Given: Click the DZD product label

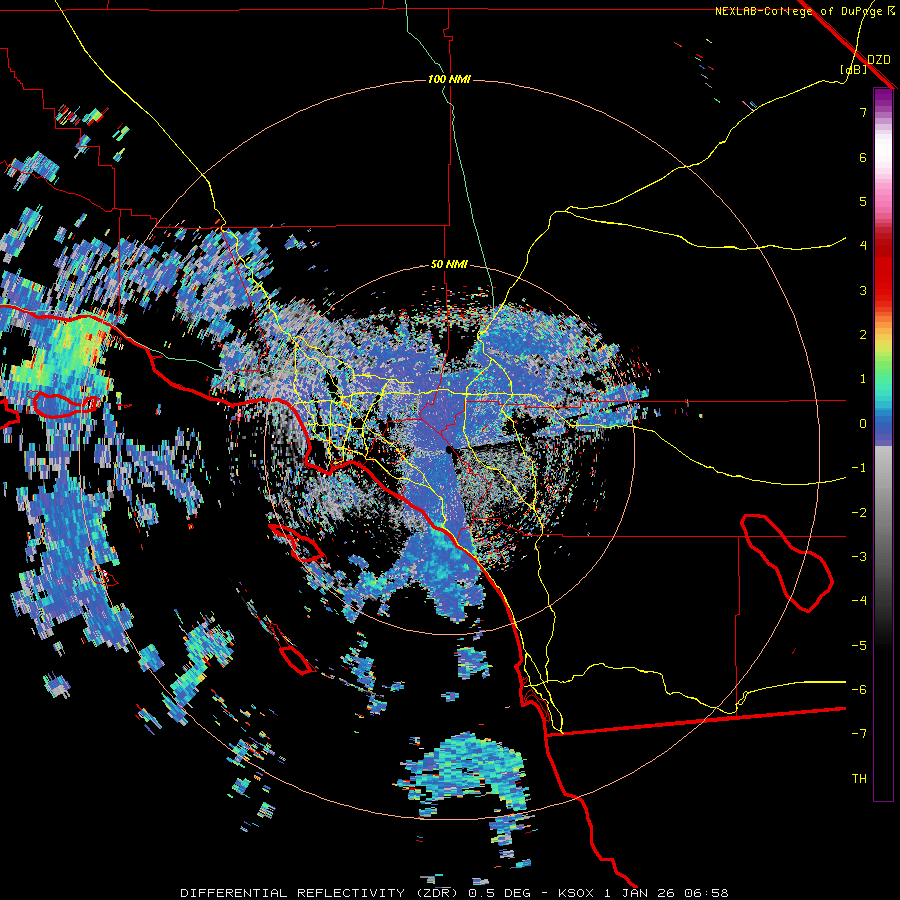Looking at the screenshot, I should point(878,59).
